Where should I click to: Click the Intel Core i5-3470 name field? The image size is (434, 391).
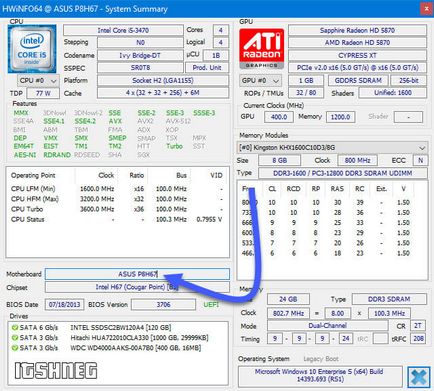tap(123, 30)
